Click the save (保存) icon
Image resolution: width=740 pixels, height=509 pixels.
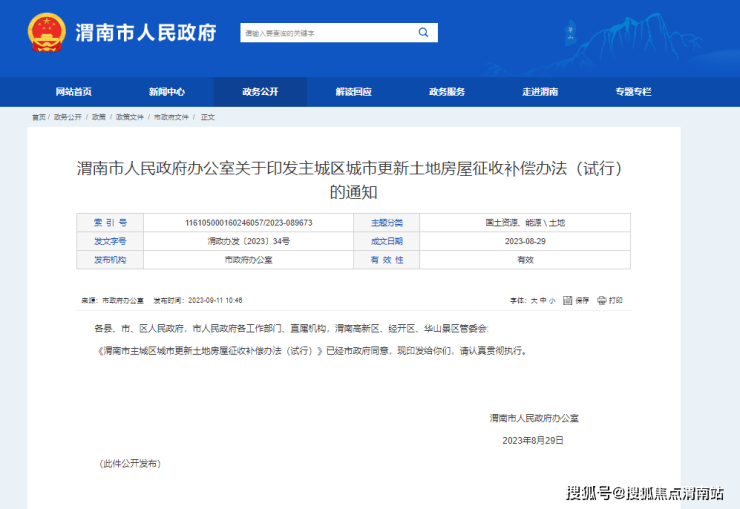point(569,300)
